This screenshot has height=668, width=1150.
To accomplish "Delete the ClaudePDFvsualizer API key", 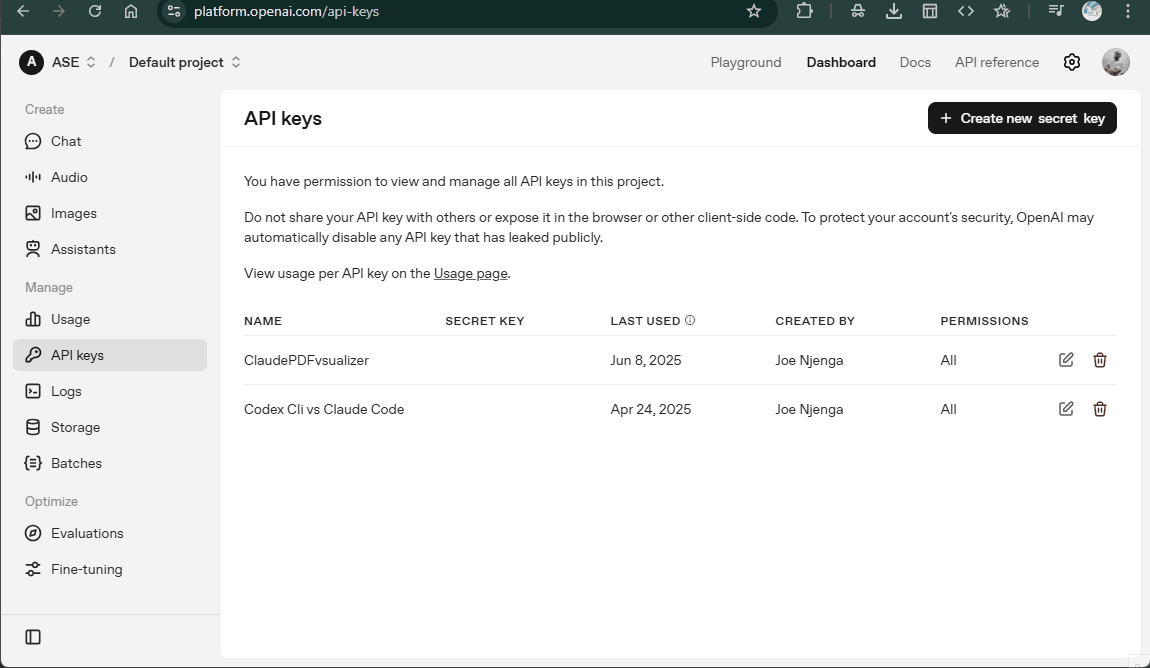I will [1099, 360].
